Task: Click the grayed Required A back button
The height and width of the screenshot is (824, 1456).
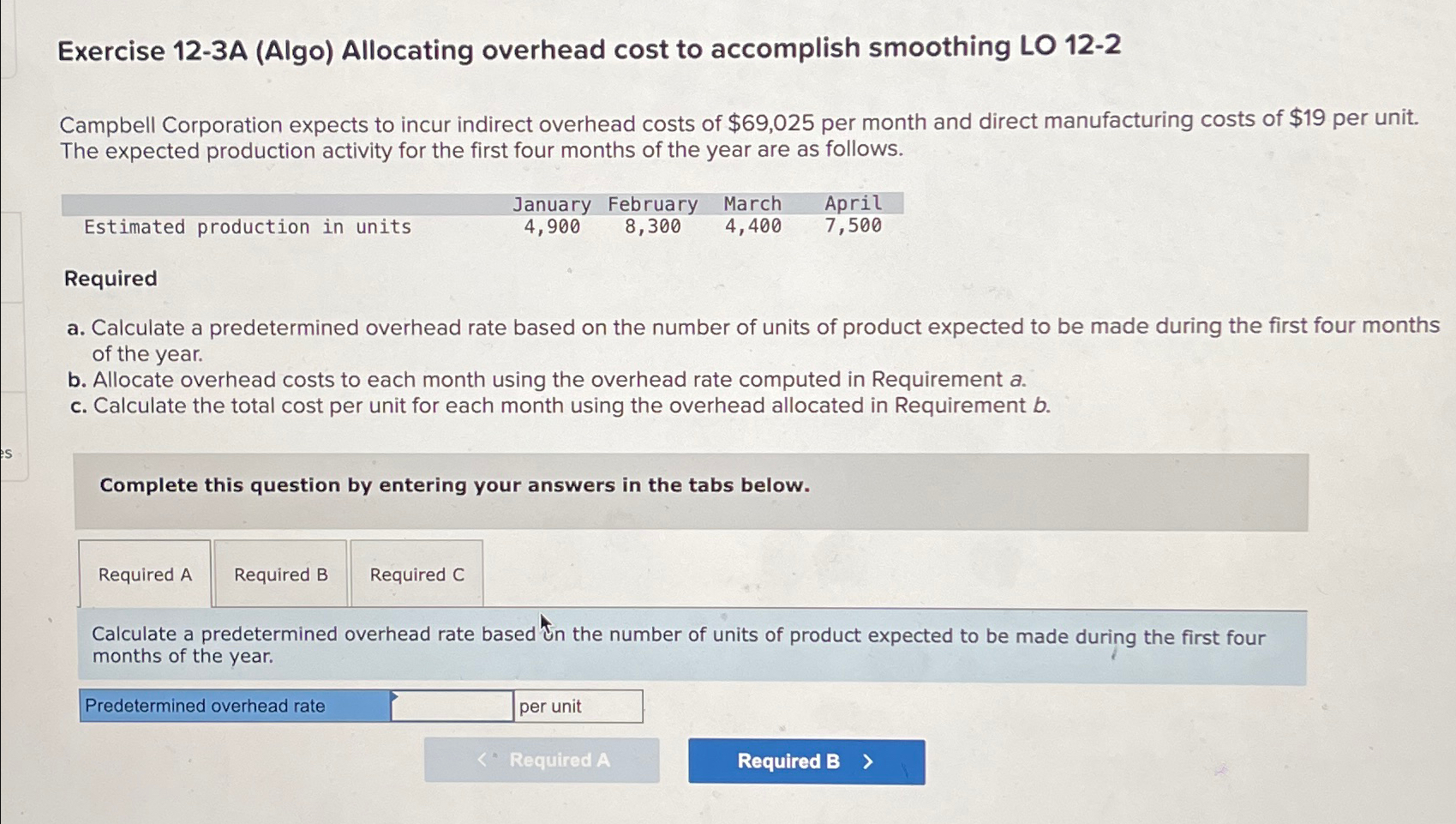Action: (x=542, y=760)
